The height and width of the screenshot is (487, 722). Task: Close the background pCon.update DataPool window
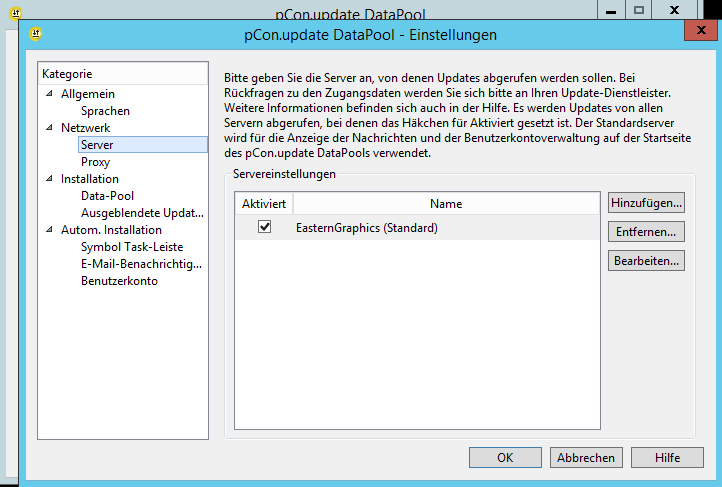click(x=675, y=10)
